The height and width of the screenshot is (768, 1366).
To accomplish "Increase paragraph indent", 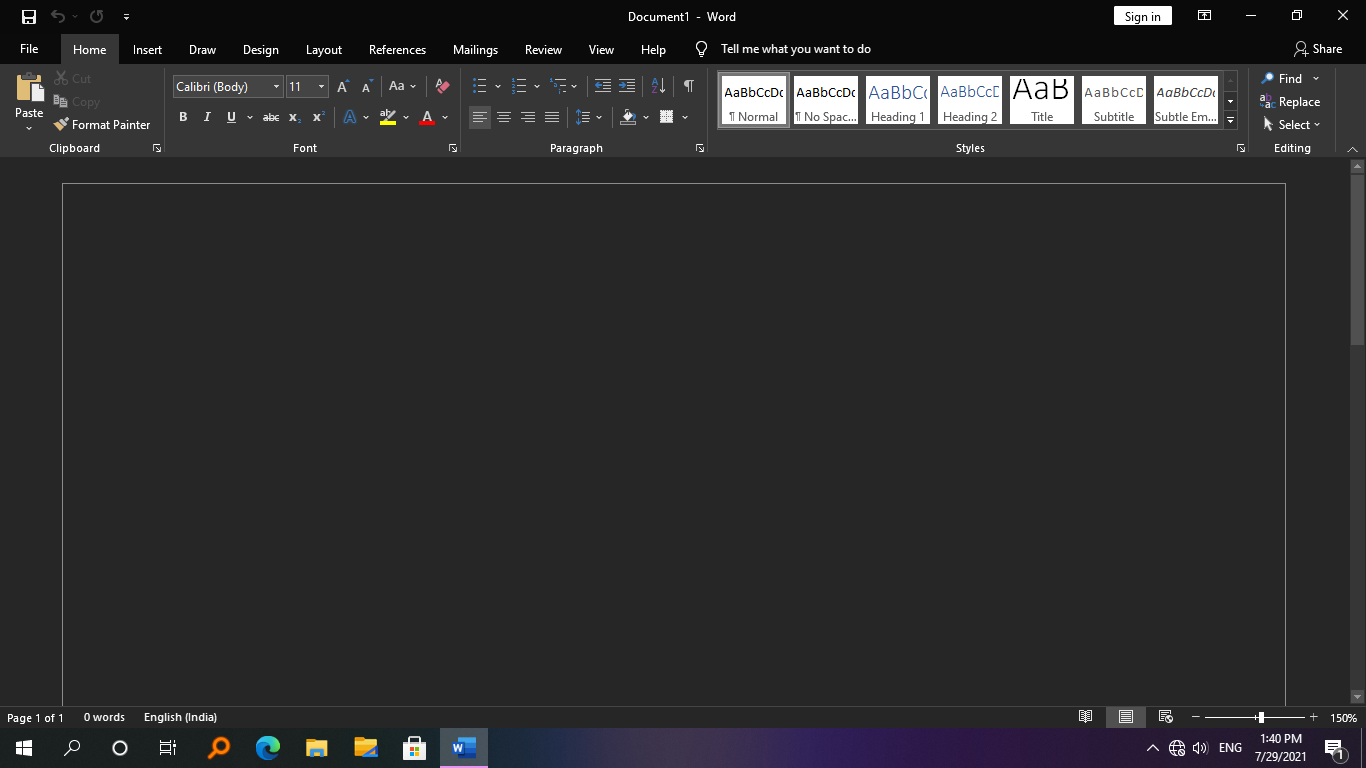I will click(x=627, y=87).
